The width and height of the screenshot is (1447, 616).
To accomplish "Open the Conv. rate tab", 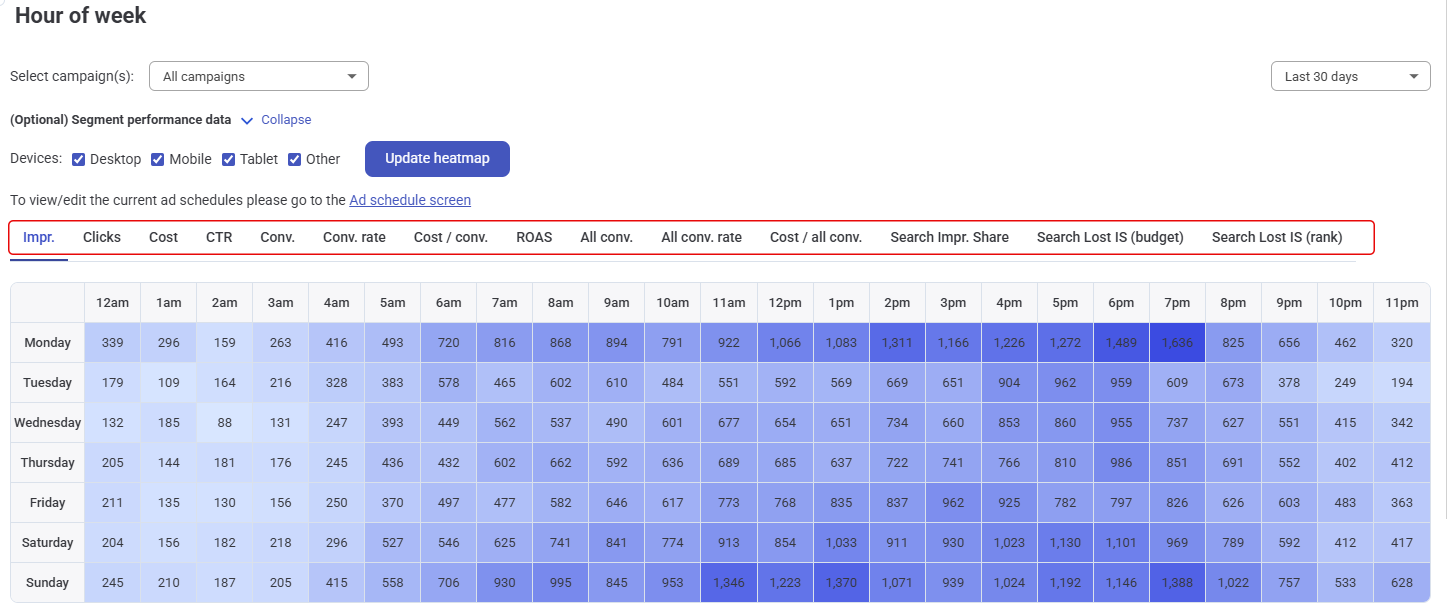I will (354, 237).
